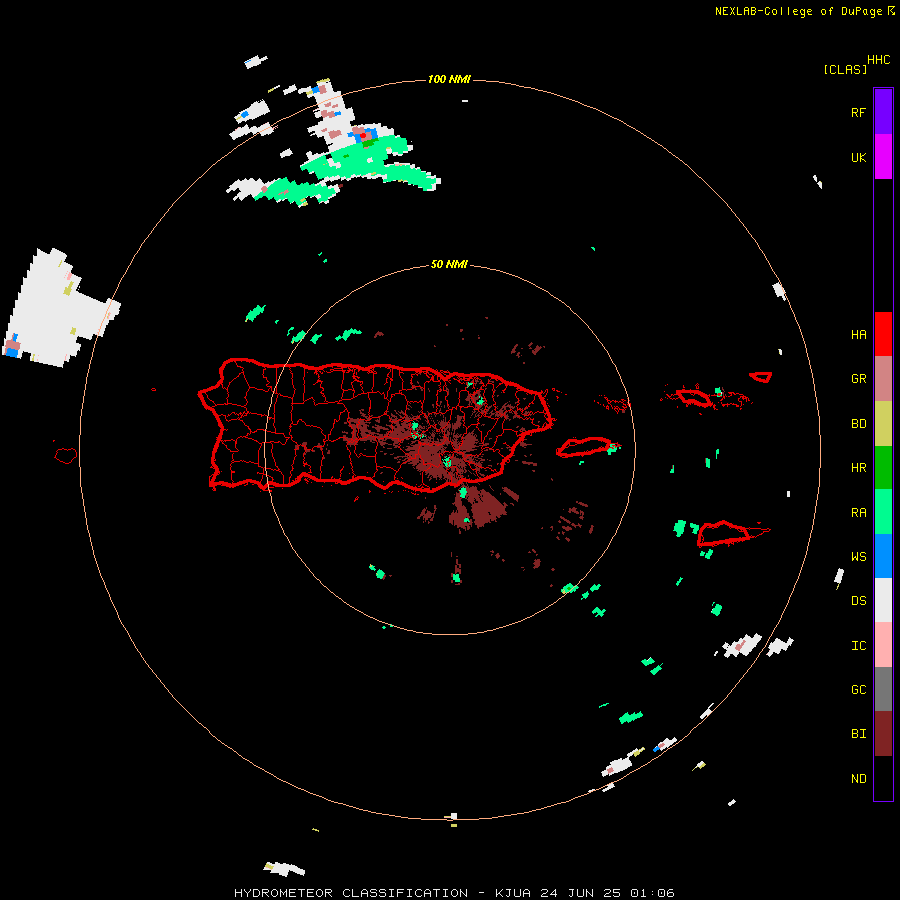Click the 'RA' legend label
This screenshot has height=900, width=900.
coord(858,513)
